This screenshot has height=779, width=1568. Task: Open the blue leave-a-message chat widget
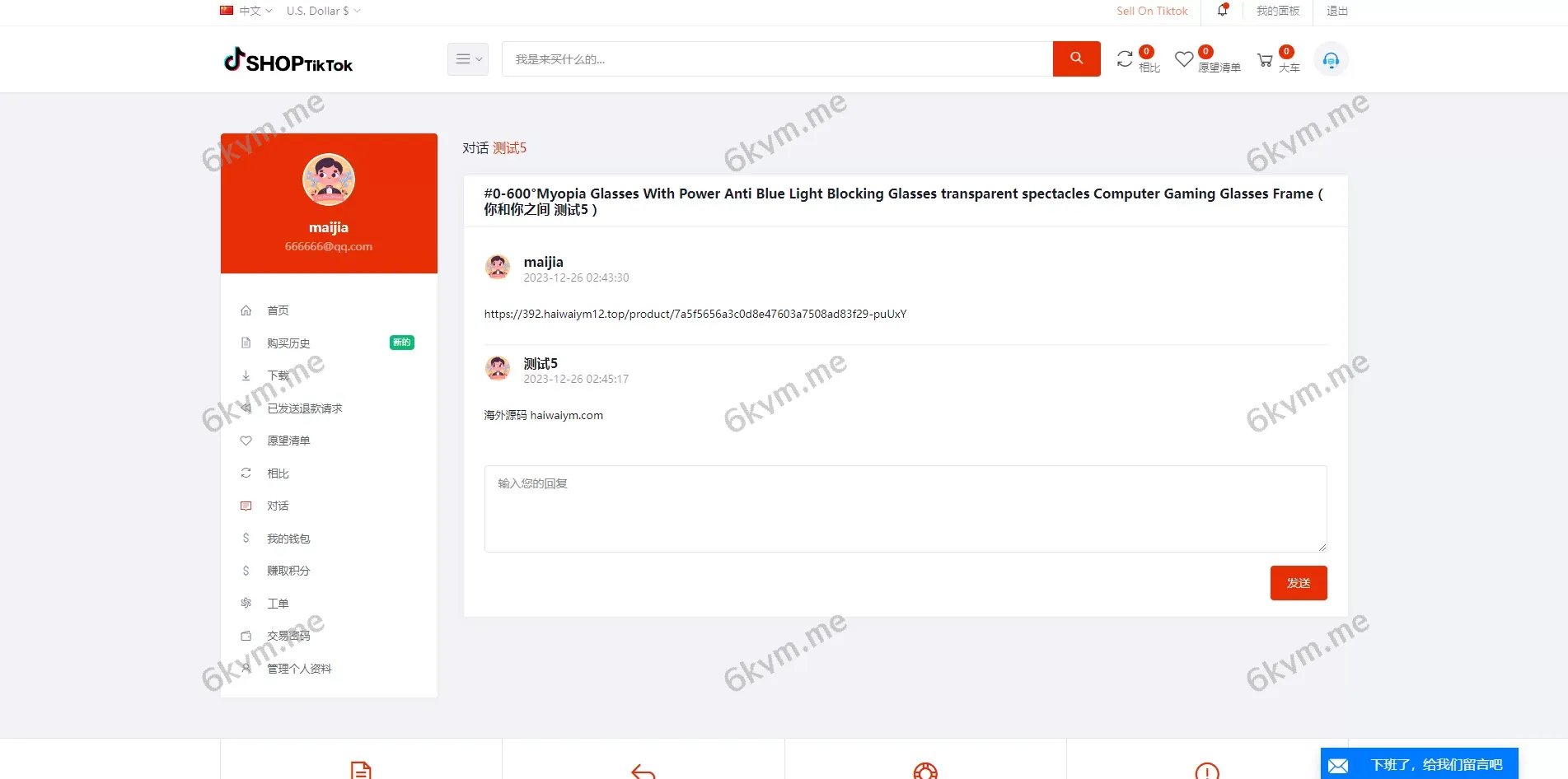(1419, 764)
